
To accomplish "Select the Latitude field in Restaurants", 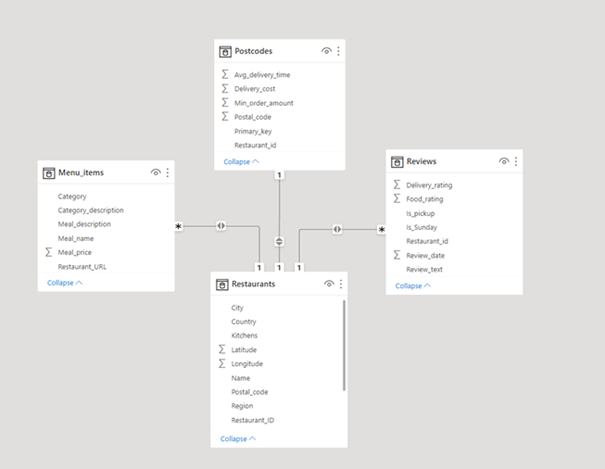I will [245, 350].
